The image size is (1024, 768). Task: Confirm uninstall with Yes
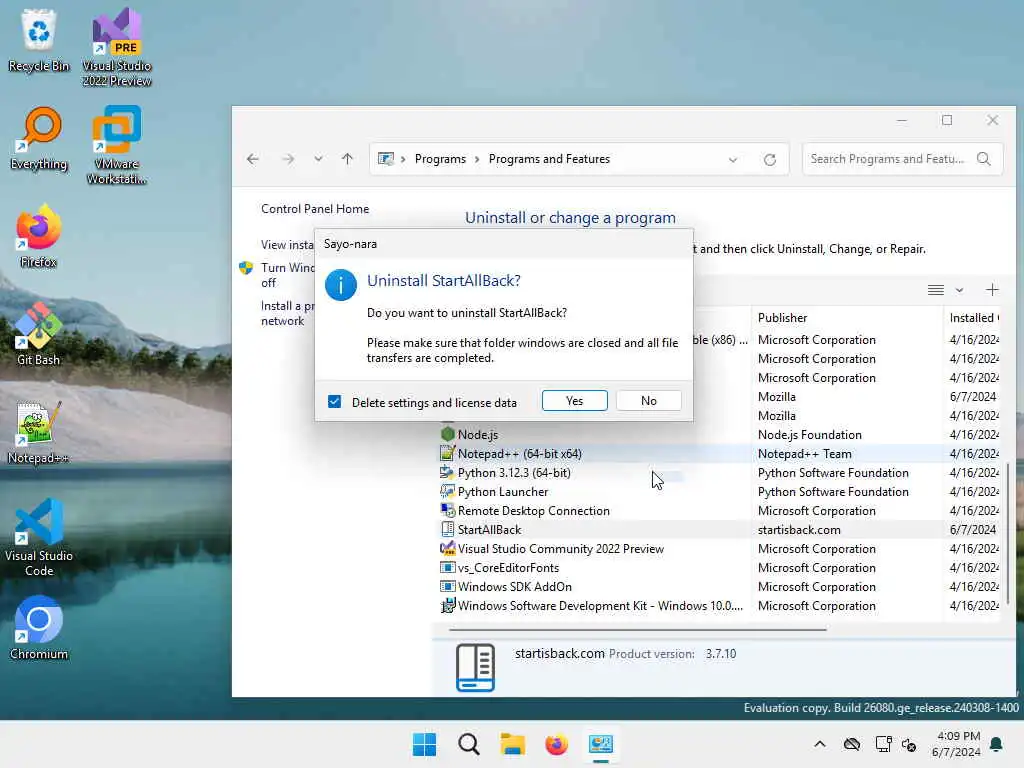click(575, 400)
